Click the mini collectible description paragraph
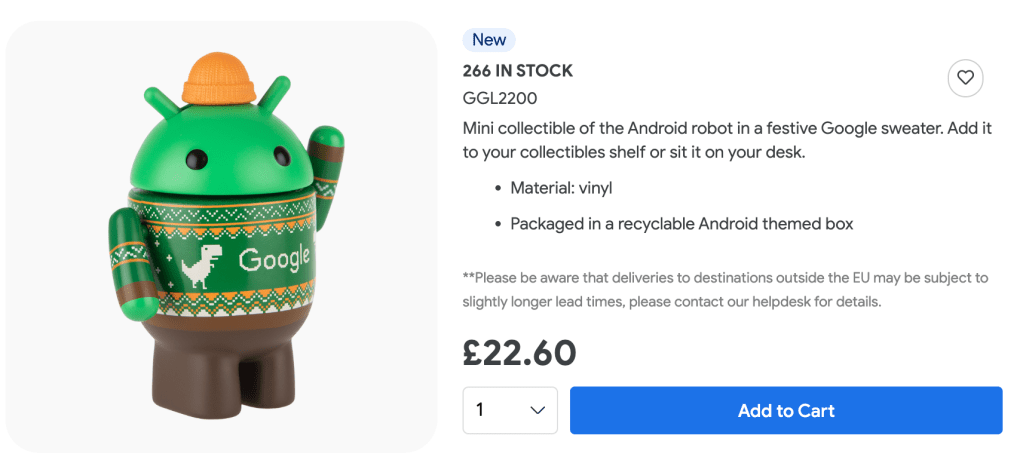 click(708, 140)
